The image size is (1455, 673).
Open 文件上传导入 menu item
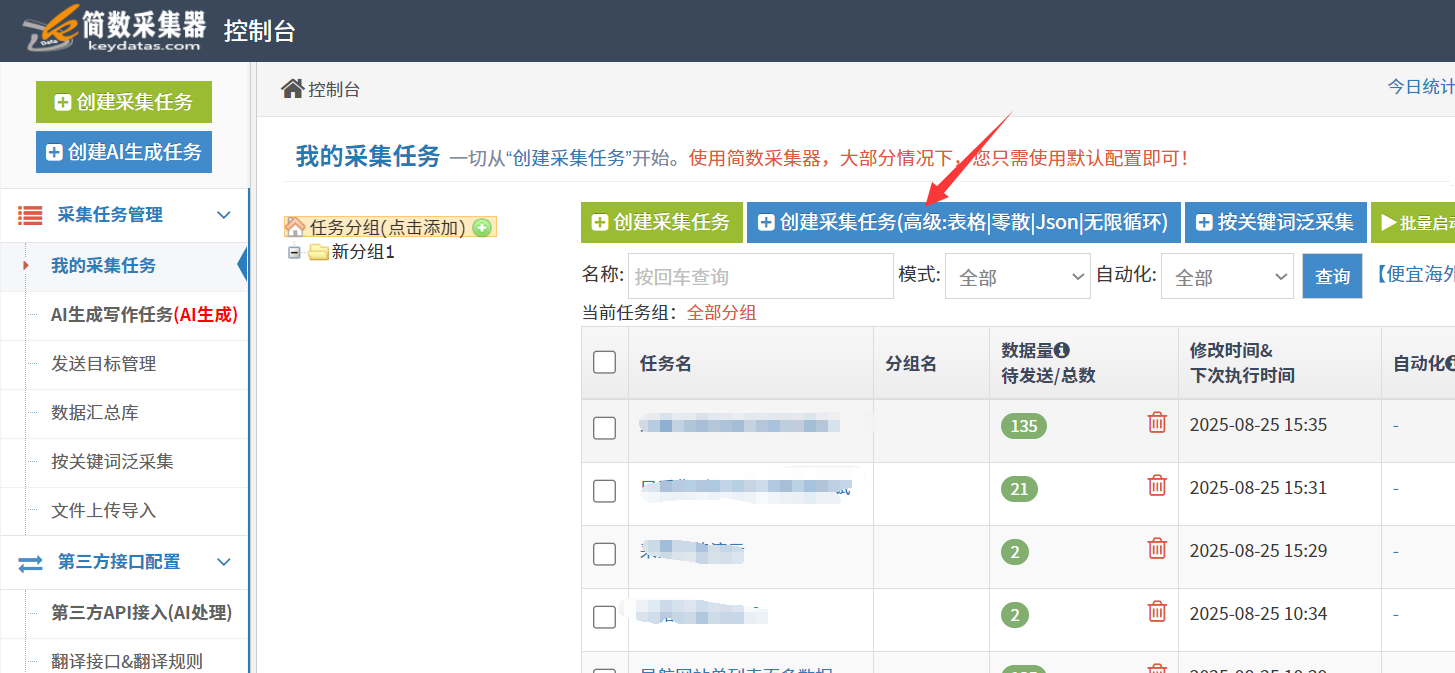pos(104,511)
